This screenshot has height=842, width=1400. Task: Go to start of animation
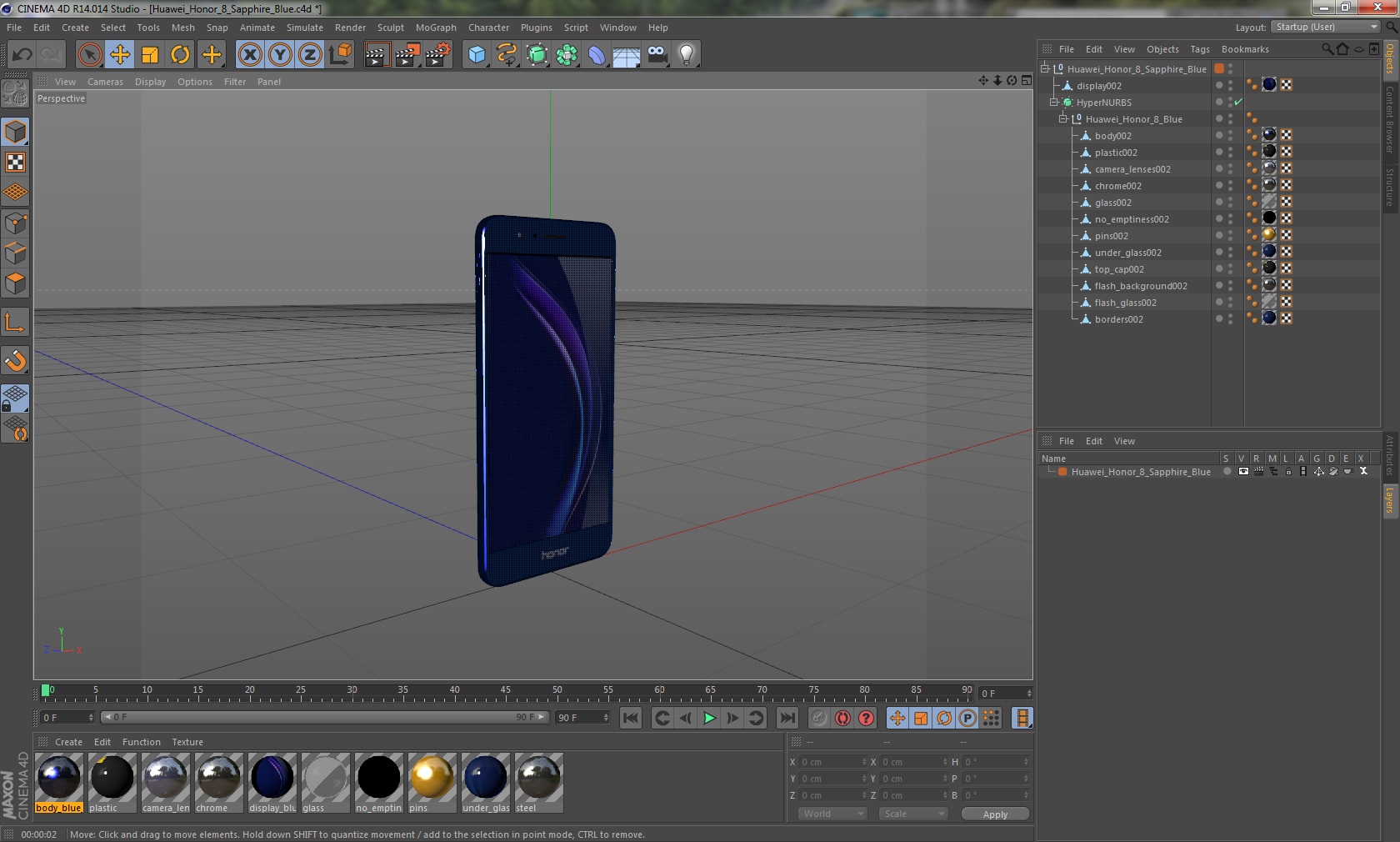631,718
